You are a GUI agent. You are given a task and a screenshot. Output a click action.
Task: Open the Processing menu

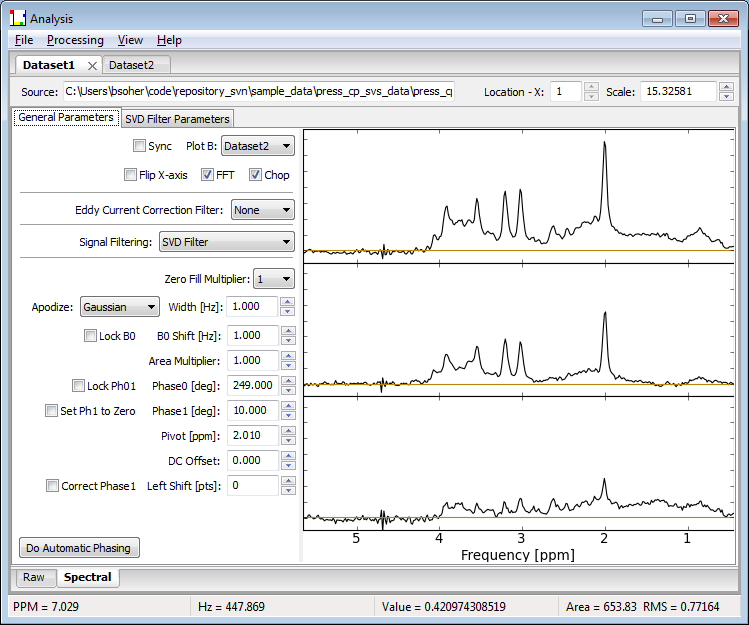pos(75,40)
